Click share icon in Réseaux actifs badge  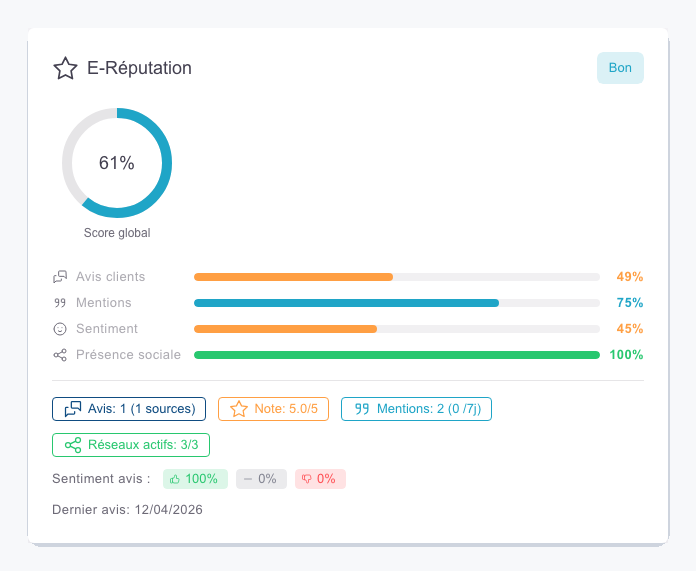tap(73, 445)
